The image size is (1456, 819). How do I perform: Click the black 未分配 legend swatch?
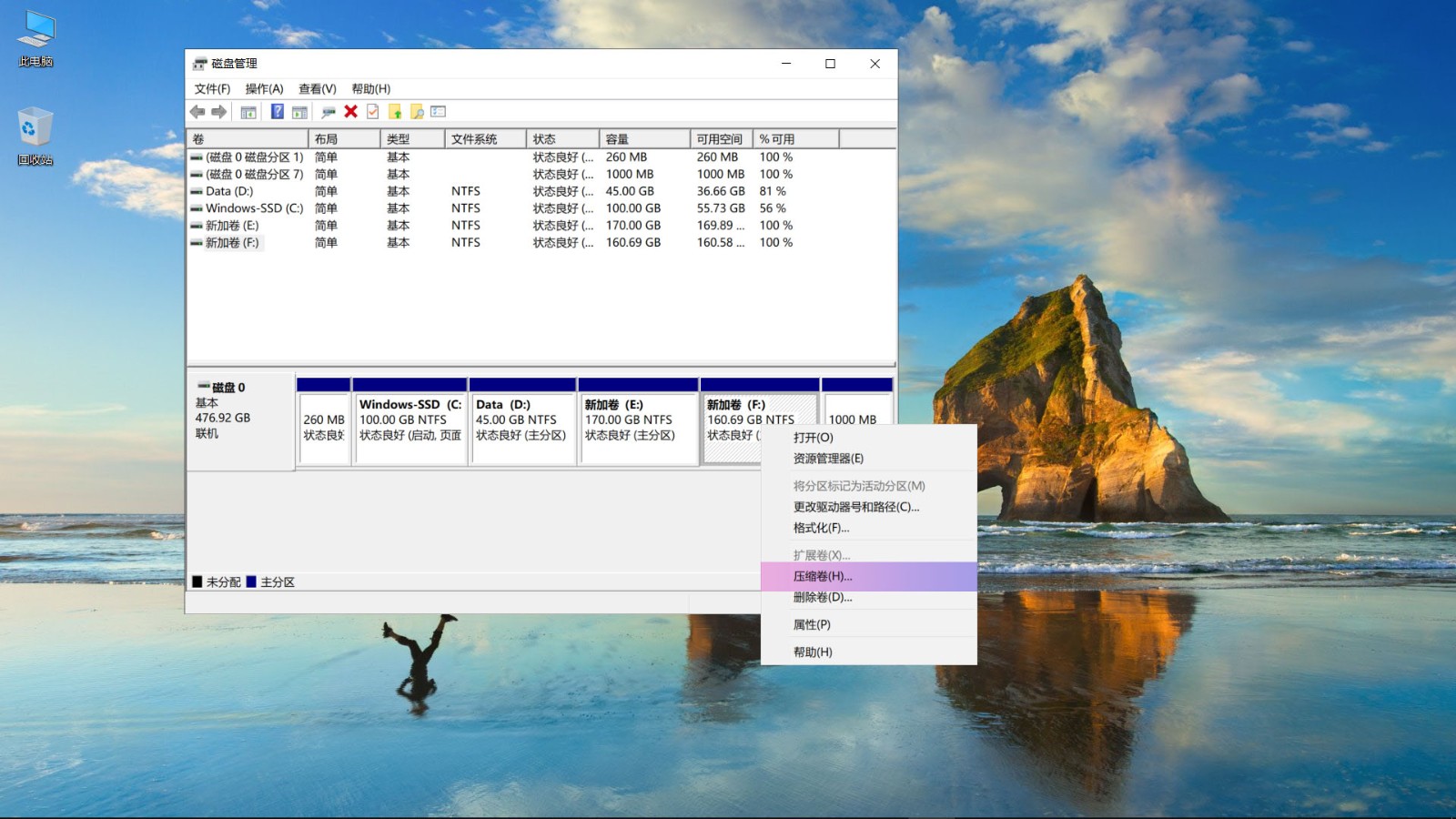click(x=197, y=581)
